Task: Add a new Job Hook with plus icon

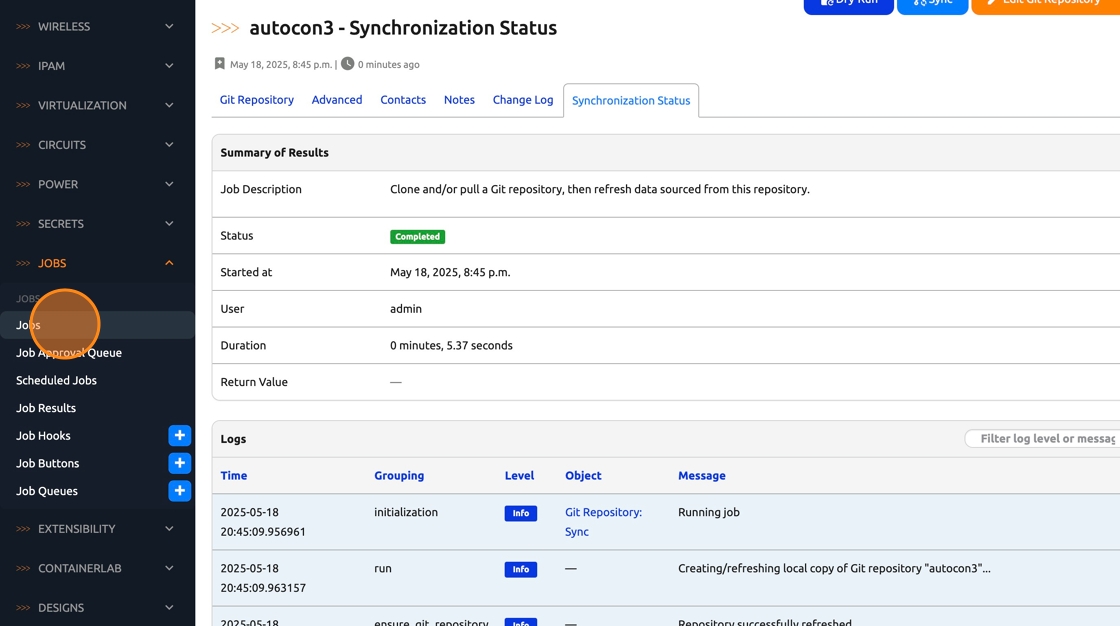Action: point(179,436)
